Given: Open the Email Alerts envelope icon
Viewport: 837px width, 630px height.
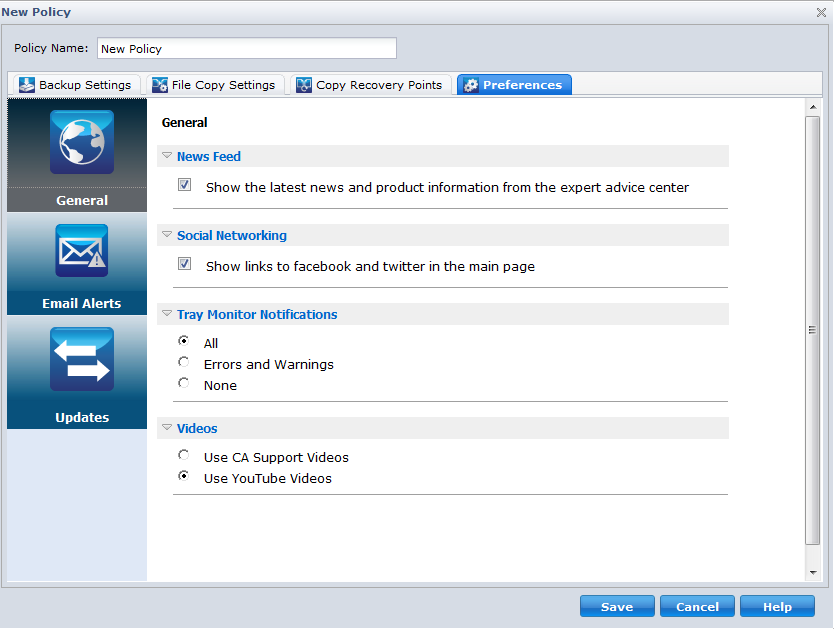Looking at the screenshot, I should point(81,251).
